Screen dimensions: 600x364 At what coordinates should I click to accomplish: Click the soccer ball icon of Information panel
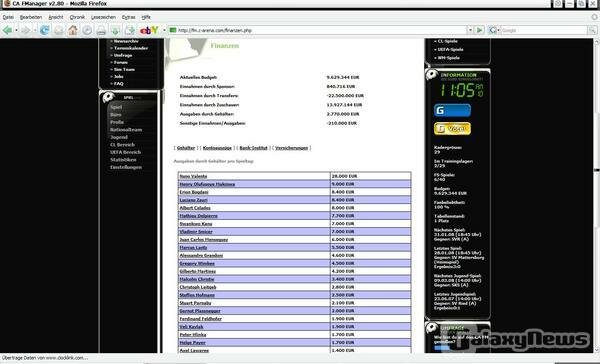[432, 75]
